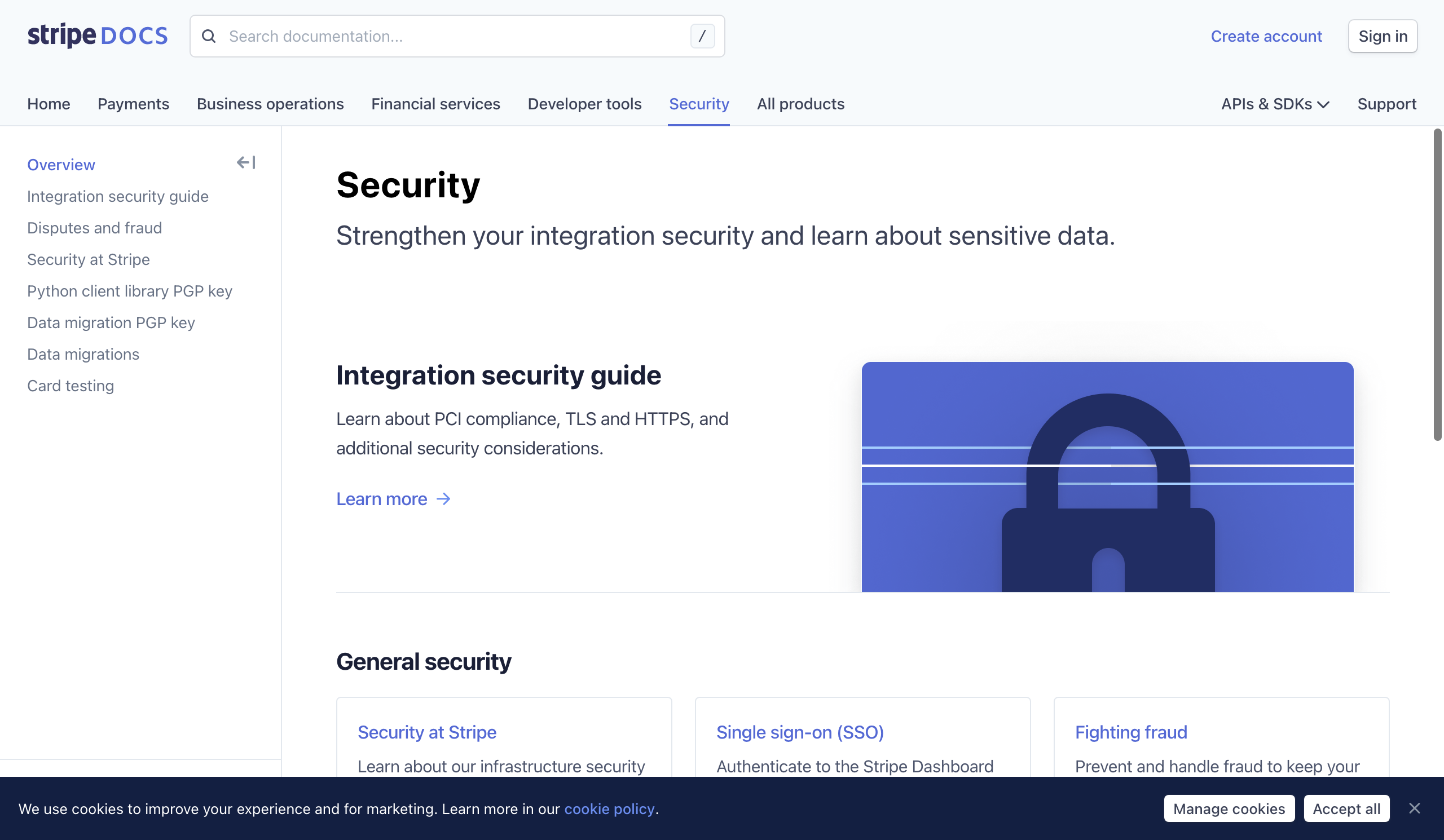Open Integration security guide sidebar item
This screenshot has width=1444, height=840.
(117, 196)
